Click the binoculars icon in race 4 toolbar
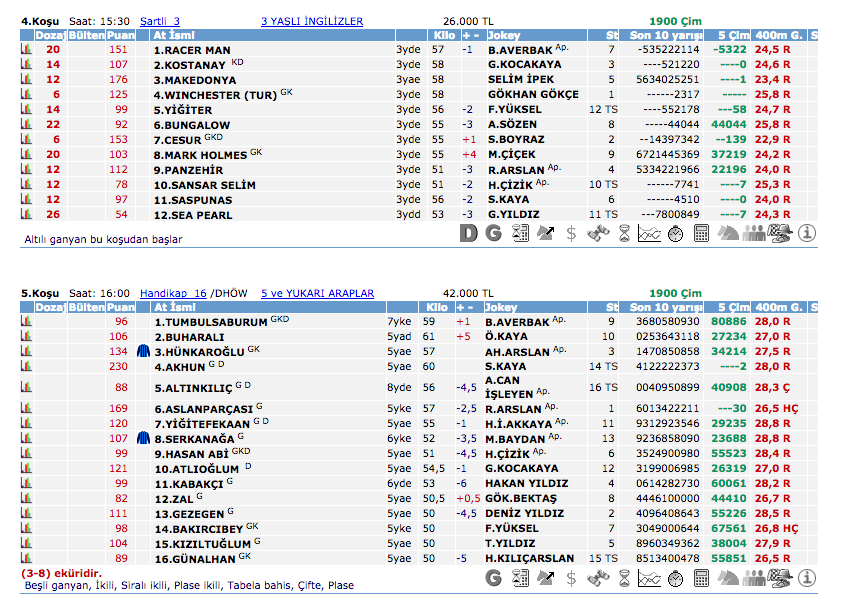The height and width of the screenshot is (613, 849). (598, 234)
